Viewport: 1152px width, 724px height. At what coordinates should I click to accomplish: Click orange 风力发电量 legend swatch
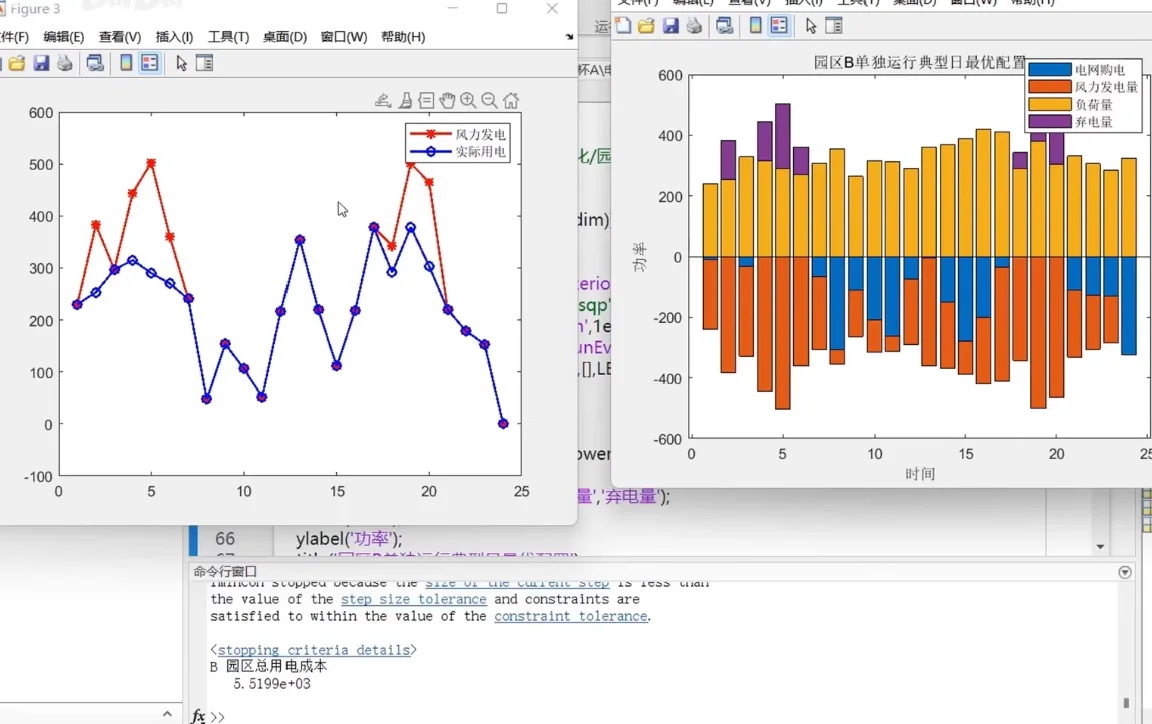1049,87
